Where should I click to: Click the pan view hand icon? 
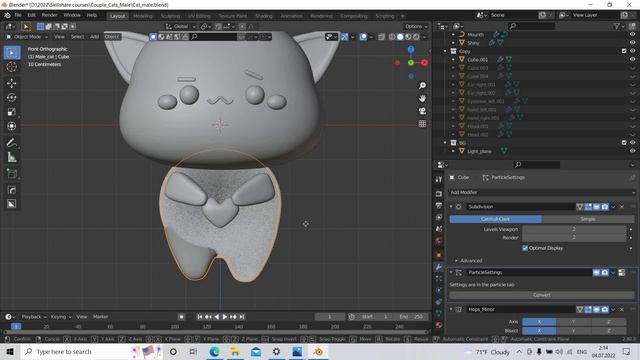(x=422, y=98)
